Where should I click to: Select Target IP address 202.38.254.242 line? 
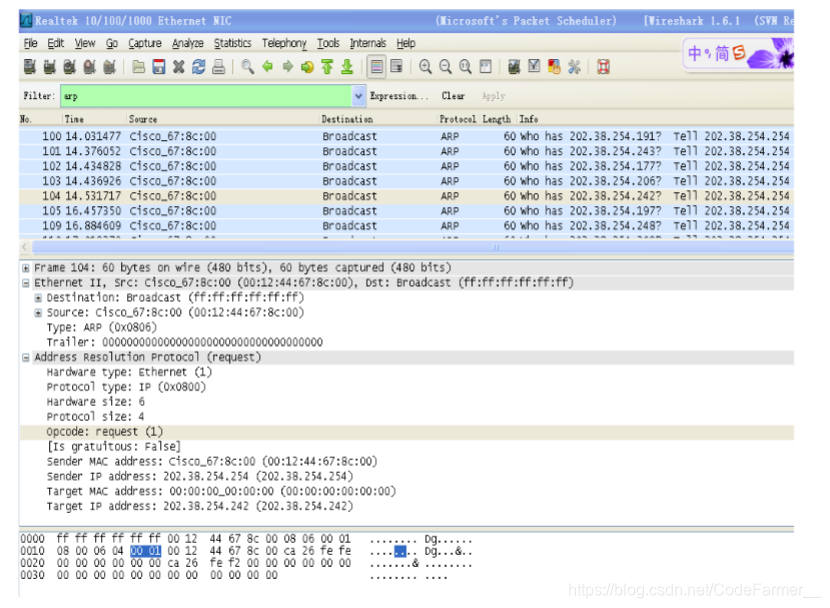(200, 506)
